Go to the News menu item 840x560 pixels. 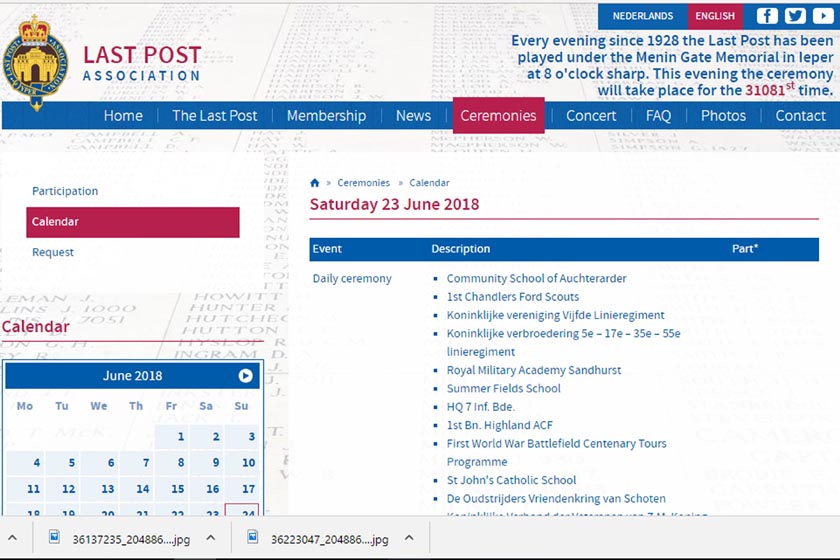click(x=414, y=116)
